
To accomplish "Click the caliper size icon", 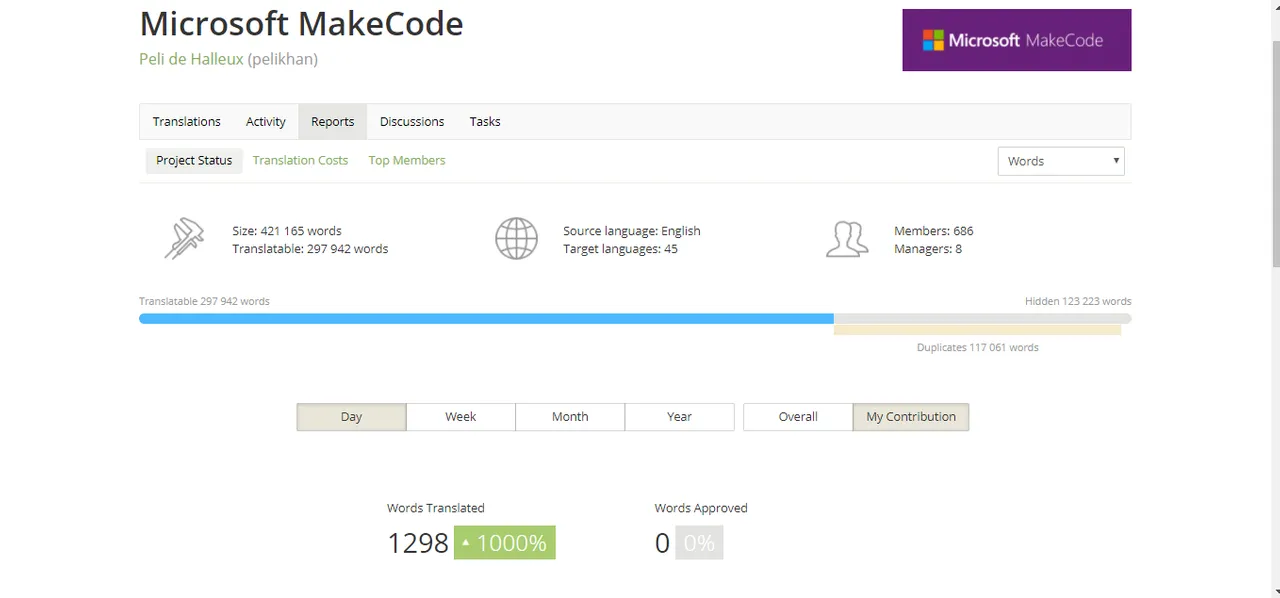I will click(184, 239).
